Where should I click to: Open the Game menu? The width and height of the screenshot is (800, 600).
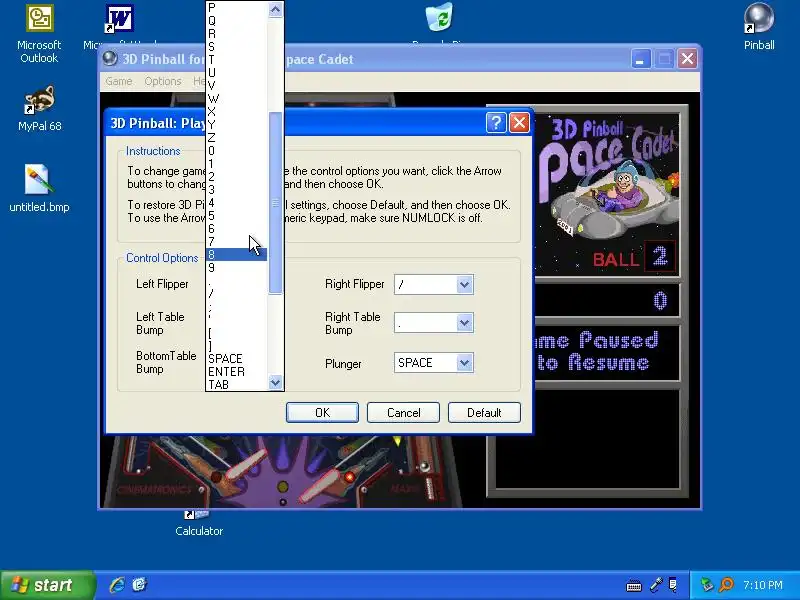[119, 81]
